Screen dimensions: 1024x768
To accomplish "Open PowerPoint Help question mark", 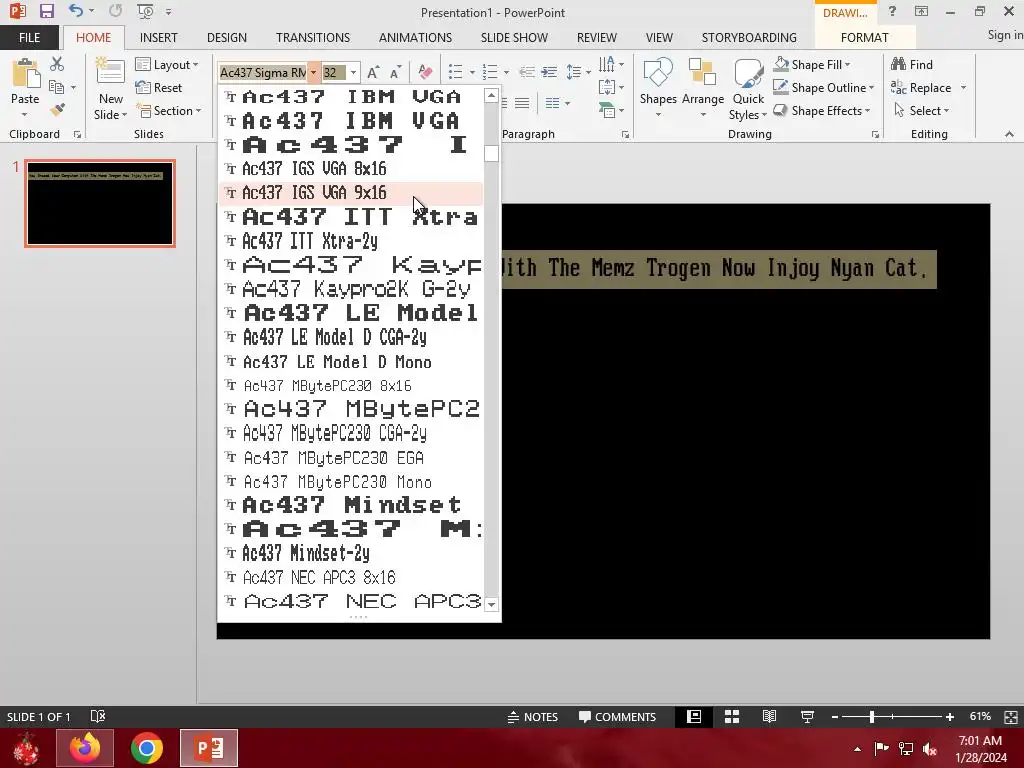I will coord(892,11).
